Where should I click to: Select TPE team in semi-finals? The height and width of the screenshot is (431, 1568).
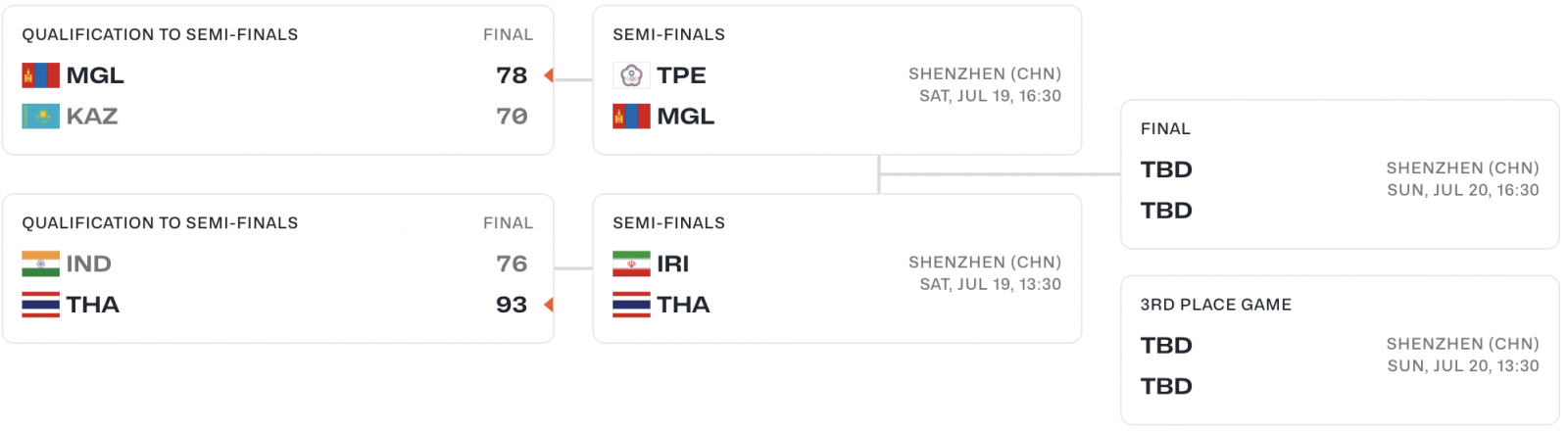pyautogui.click(x=681, y=75)
